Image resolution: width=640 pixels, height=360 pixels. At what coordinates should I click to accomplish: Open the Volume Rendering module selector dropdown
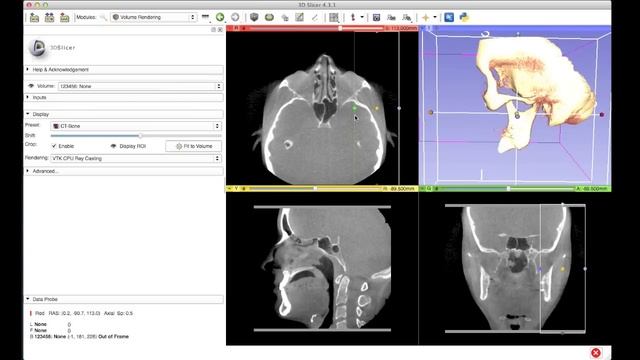[153, 17]
